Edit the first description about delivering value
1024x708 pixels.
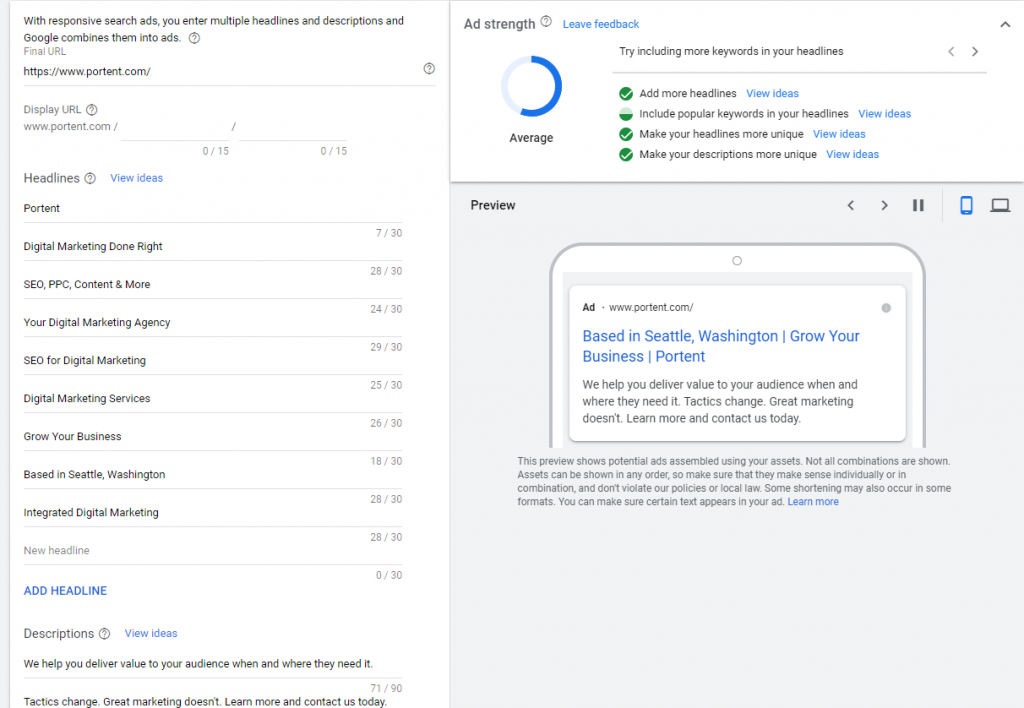pyautogui.click(x=213, y=664)
